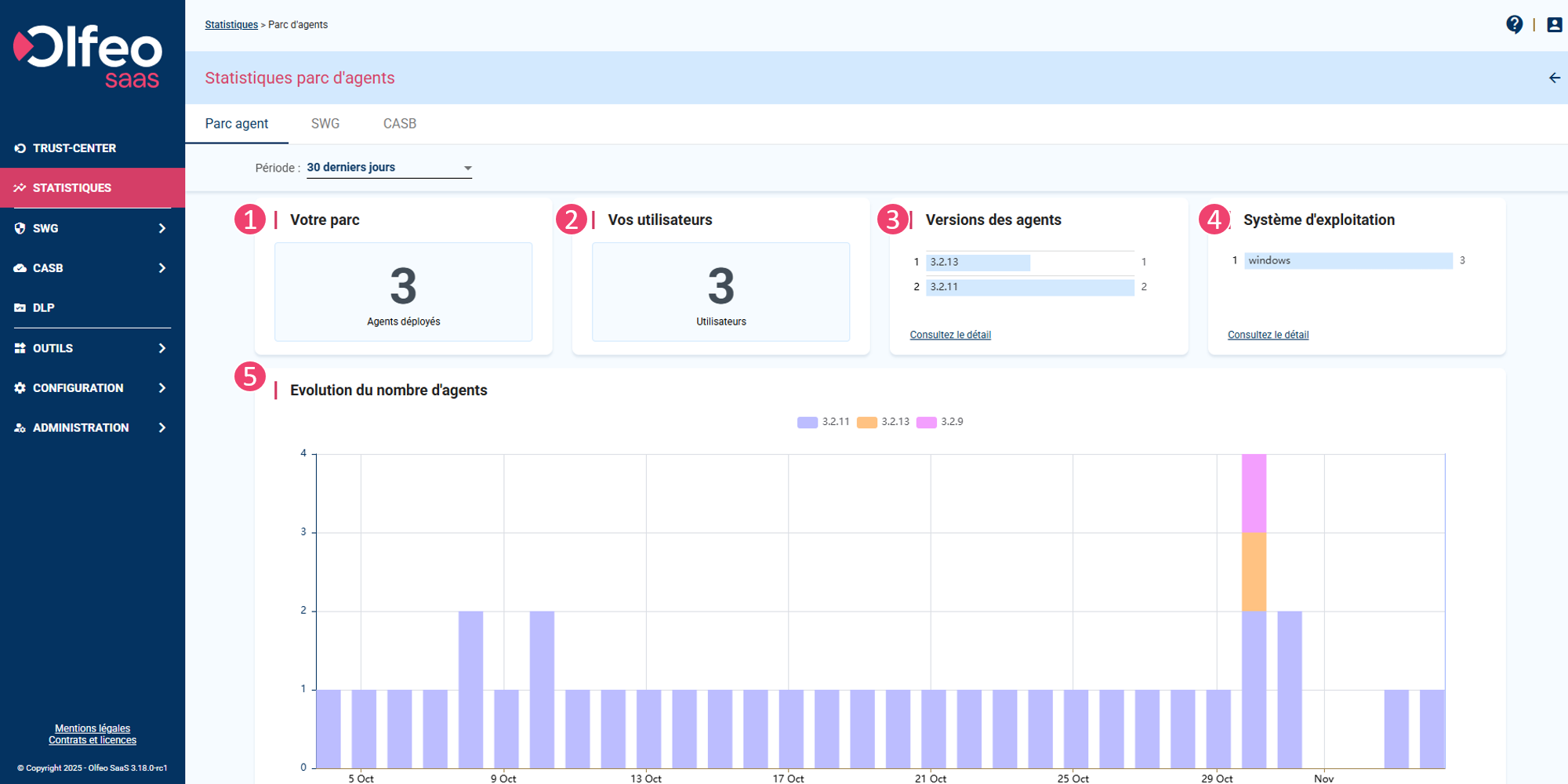Screen dimensions: 1568x784
Task: Click the Statistiques breadcrumb link
Action: (231, 25)
